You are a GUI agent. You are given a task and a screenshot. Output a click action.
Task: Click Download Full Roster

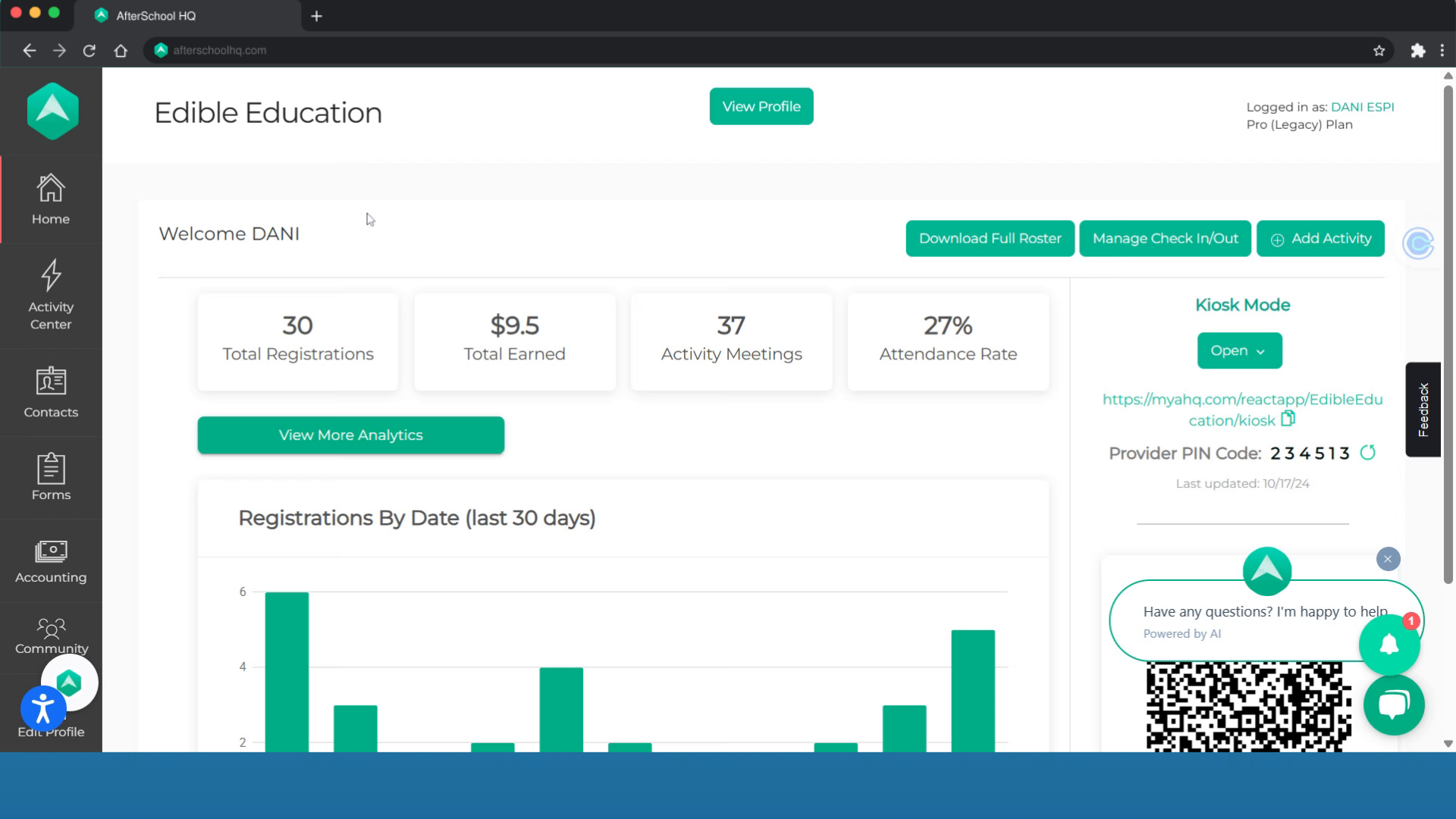point(990,238)
